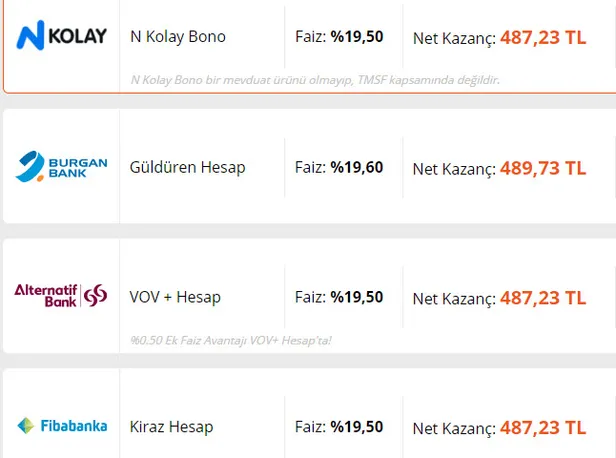Click the VOV+ Hesap extra interest note
The image size is (616, 458).
[230, 340]
